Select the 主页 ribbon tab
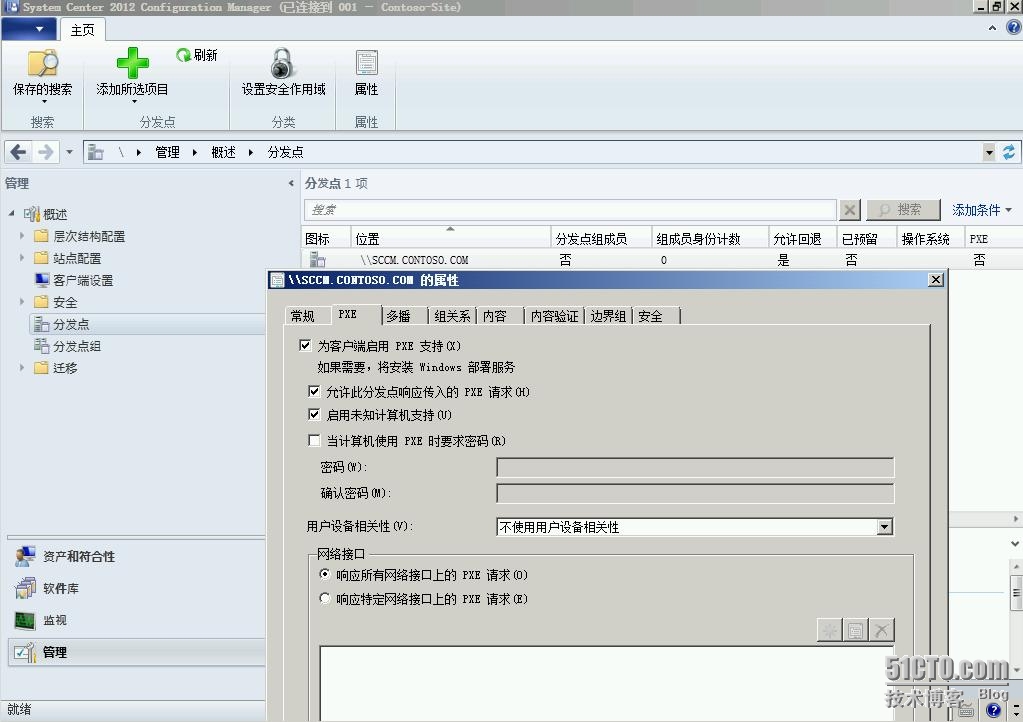Viewport: 1023px width, 722px height. (82, 30)
